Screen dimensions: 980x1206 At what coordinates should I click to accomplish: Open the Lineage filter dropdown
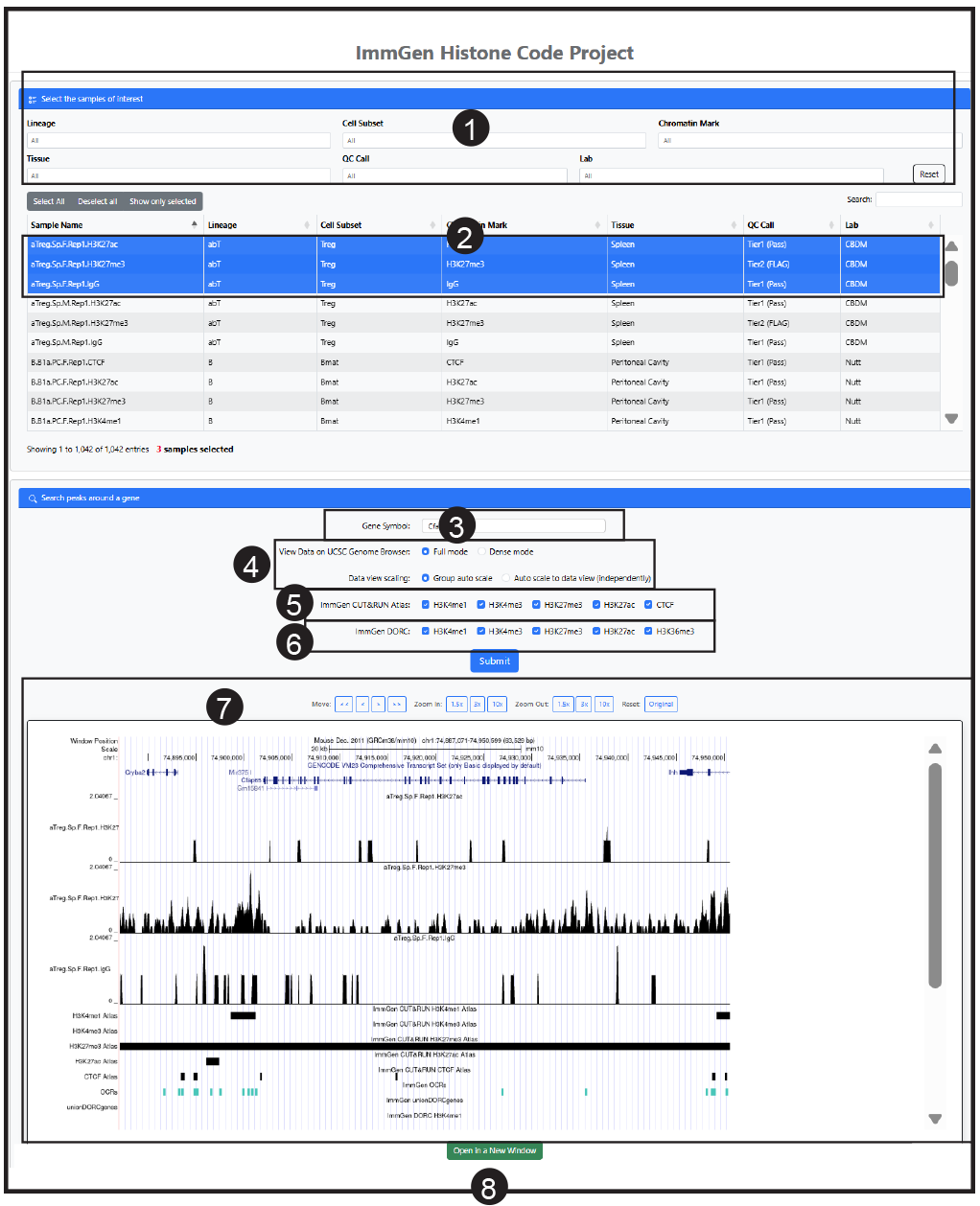[178, 140]
